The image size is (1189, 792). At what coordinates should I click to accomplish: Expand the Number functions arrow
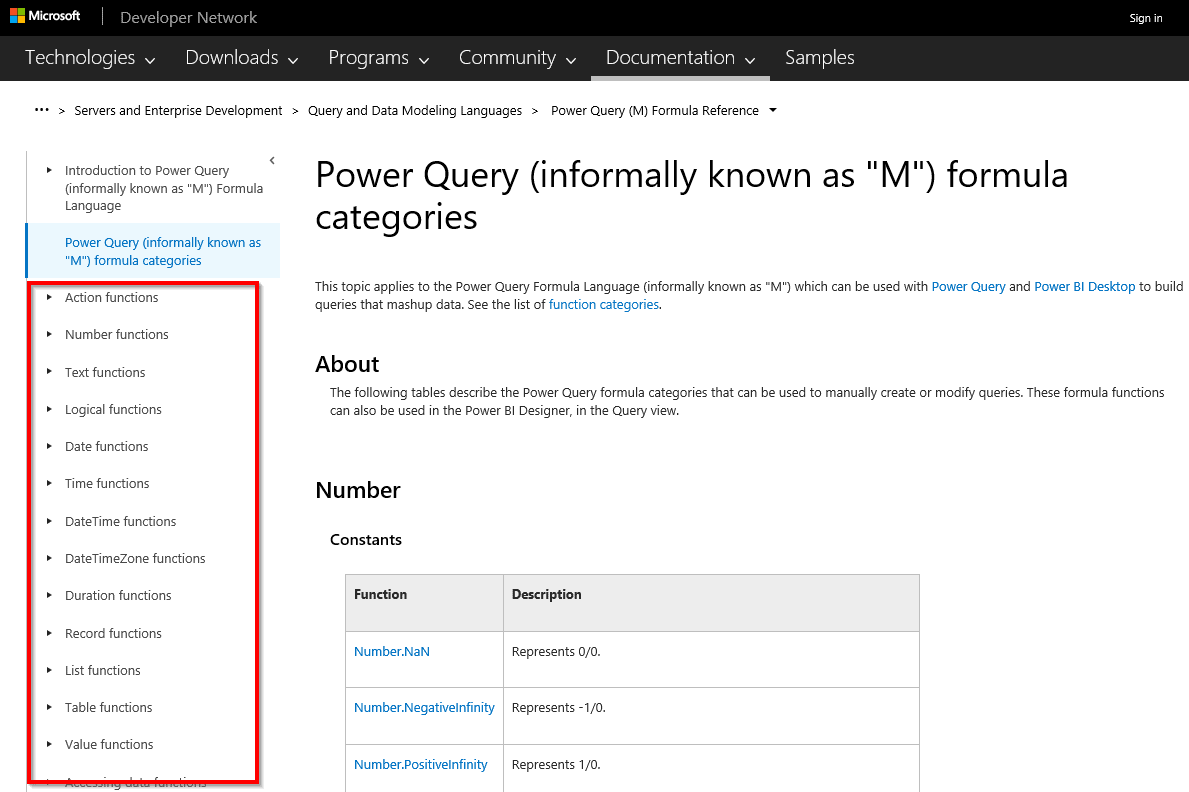click(49, 334)
